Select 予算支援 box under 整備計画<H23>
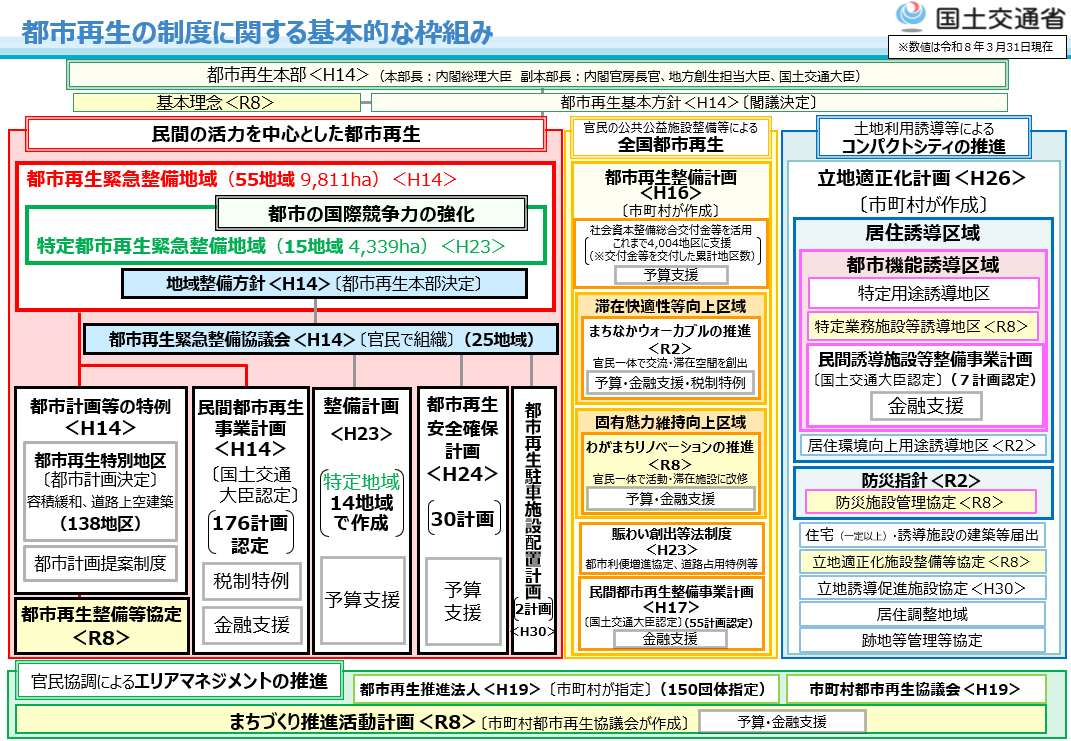The height and width of the screenshot is (741, 1071). coord(363,600)
